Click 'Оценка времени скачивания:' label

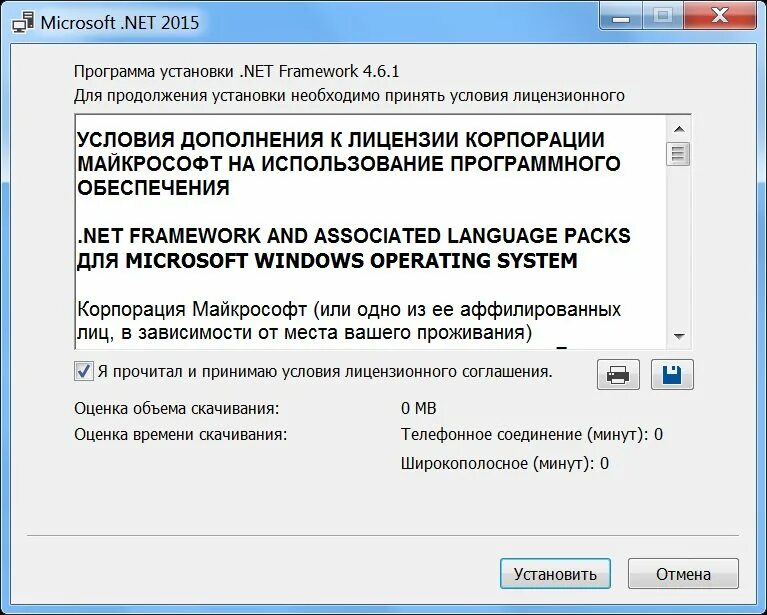click(x=180, y=434)
